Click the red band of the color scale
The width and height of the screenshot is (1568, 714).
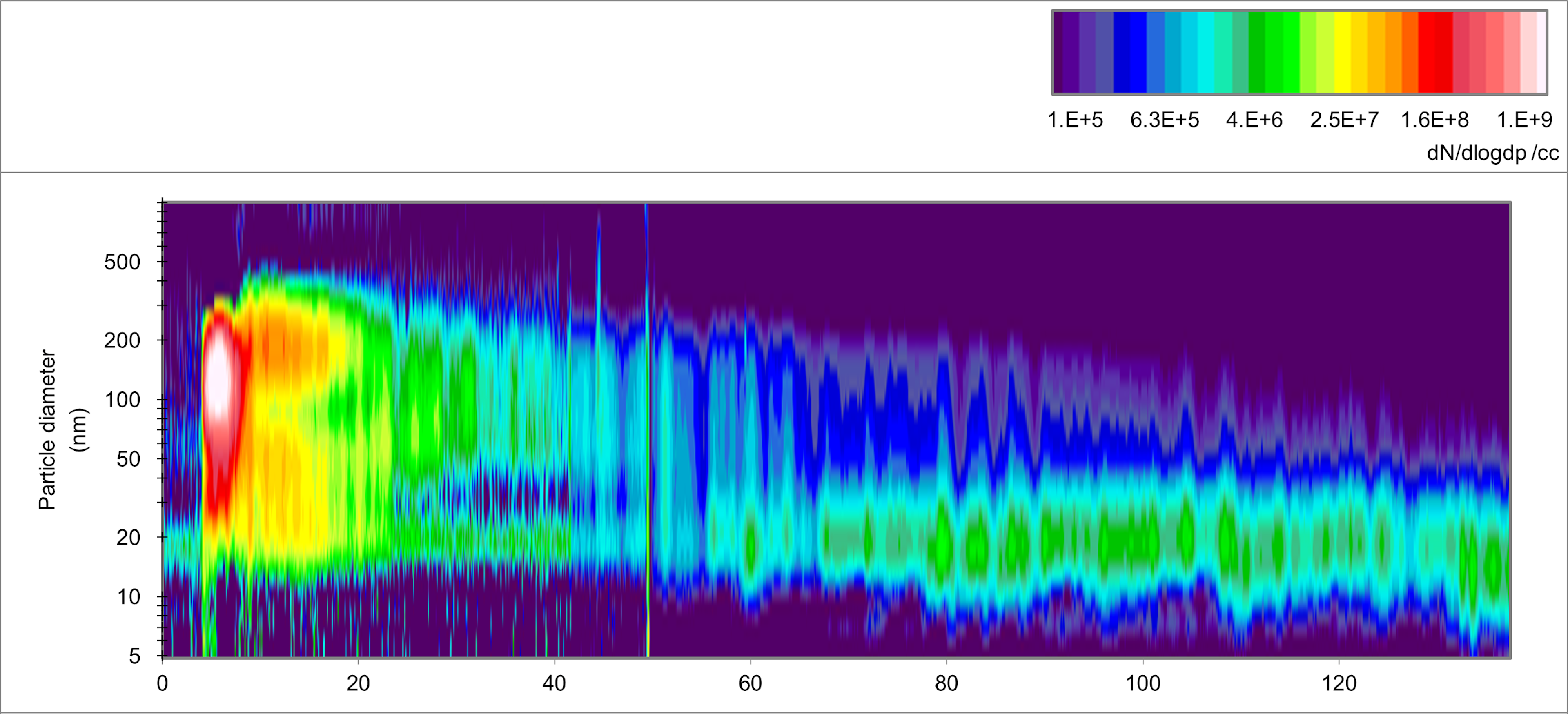[x=1435, y=52]
